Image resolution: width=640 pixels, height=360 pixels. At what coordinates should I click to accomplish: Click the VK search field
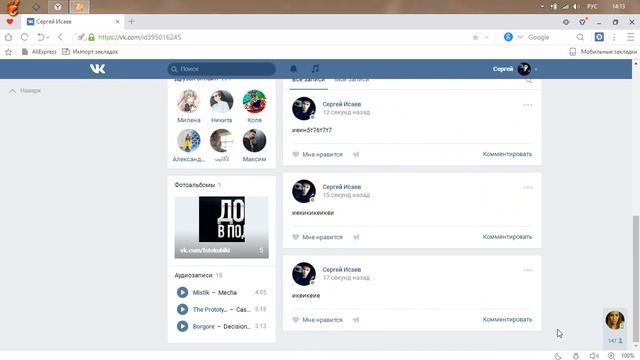[222, 69]
